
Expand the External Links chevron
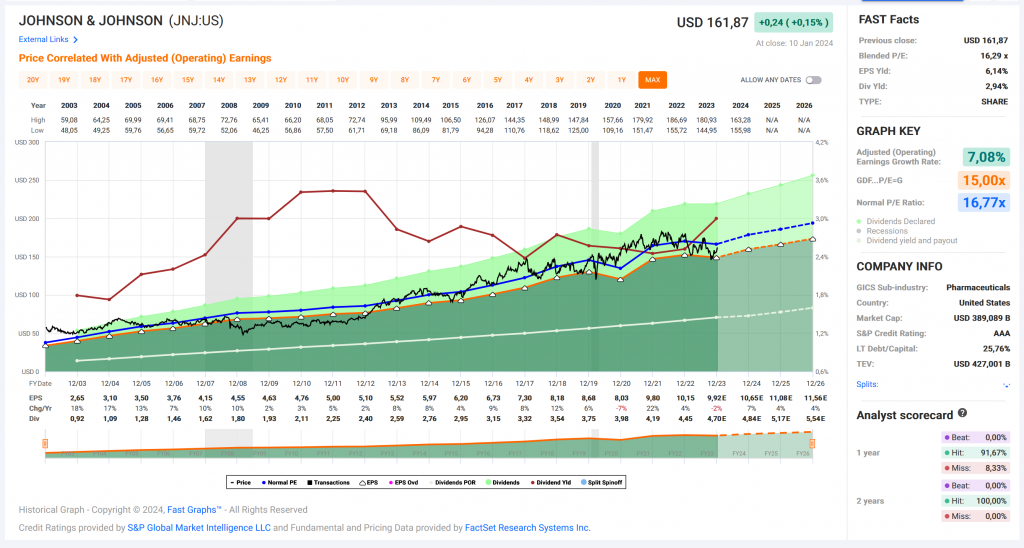point(75,40)
